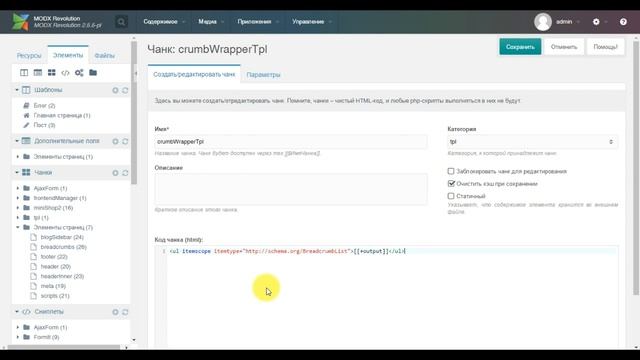
Task: Open the headerInner (23) chunk
Action: tap(62, 276)
